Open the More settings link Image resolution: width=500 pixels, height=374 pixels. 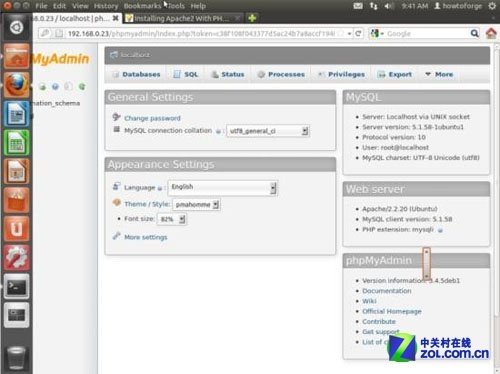tap(146, 237)
